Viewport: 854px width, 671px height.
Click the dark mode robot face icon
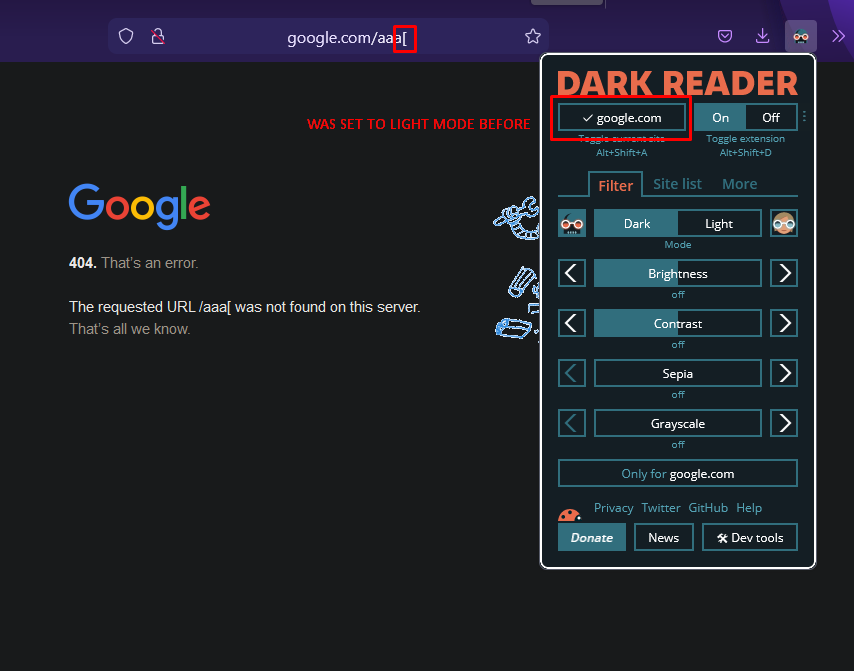(571, 223)
